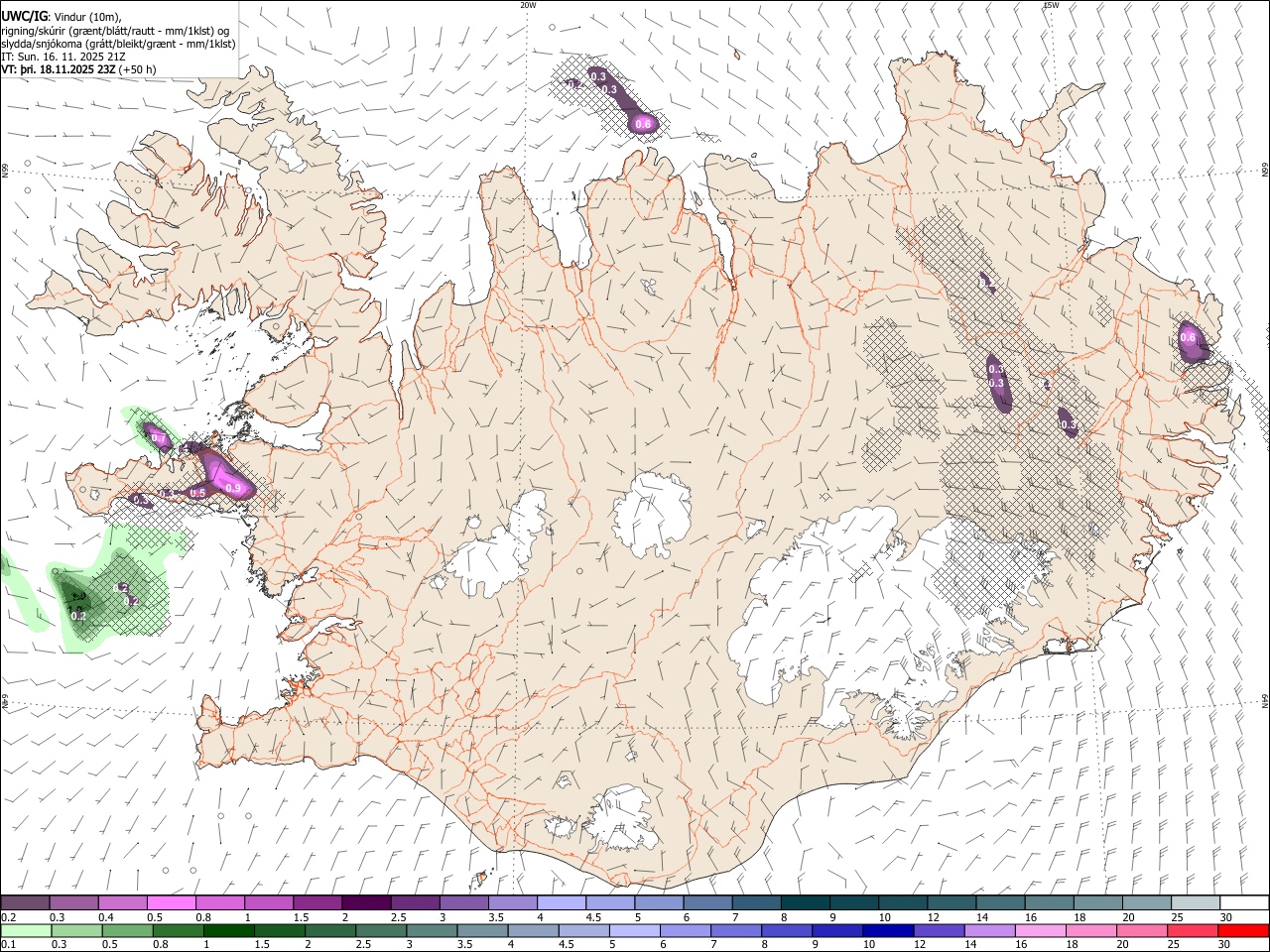Click the pale grey 25 swatch in top legend
The height and width of the screenshot is (952, 1270).
(1196, 903)
